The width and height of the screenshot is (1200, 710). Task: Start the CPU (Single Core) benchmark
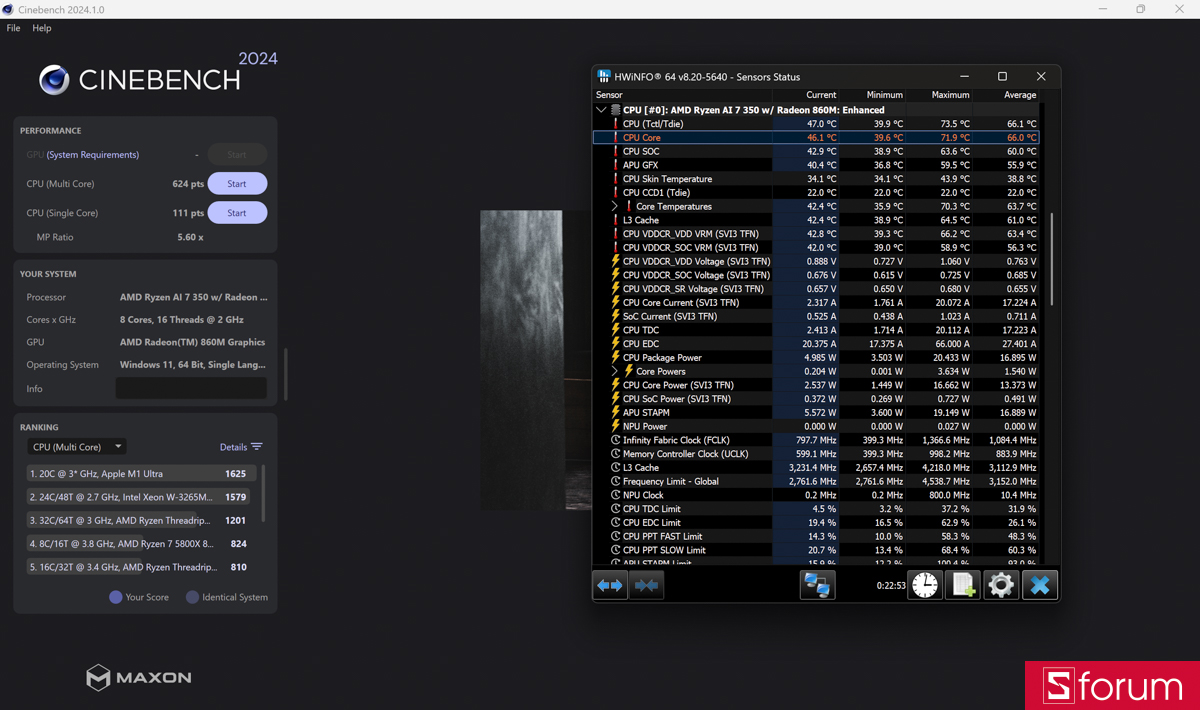click(237, 213)
